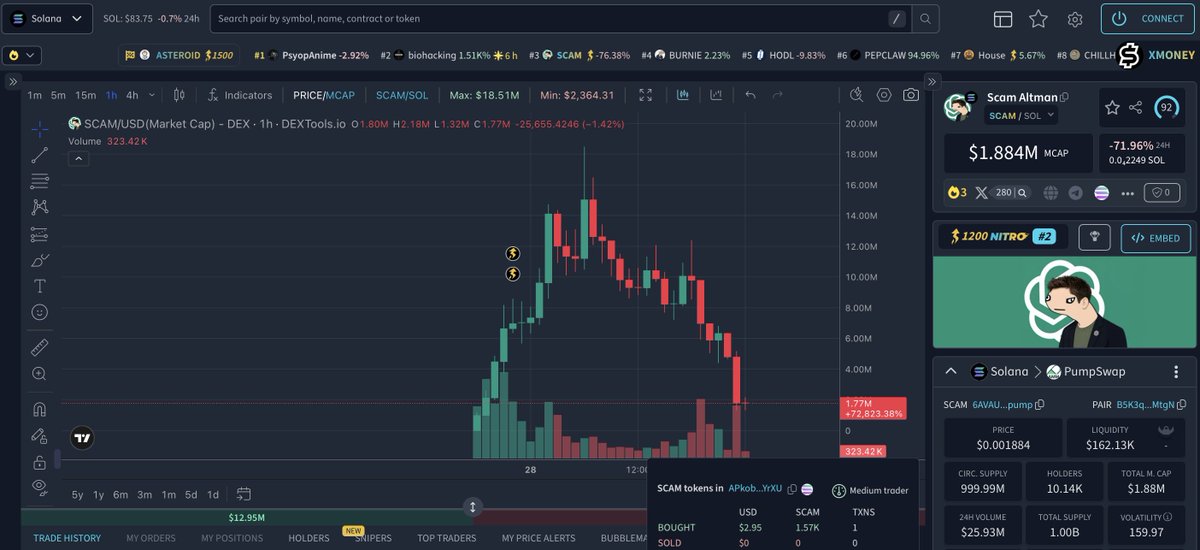Open the Indicators menu

coord(240,95)
